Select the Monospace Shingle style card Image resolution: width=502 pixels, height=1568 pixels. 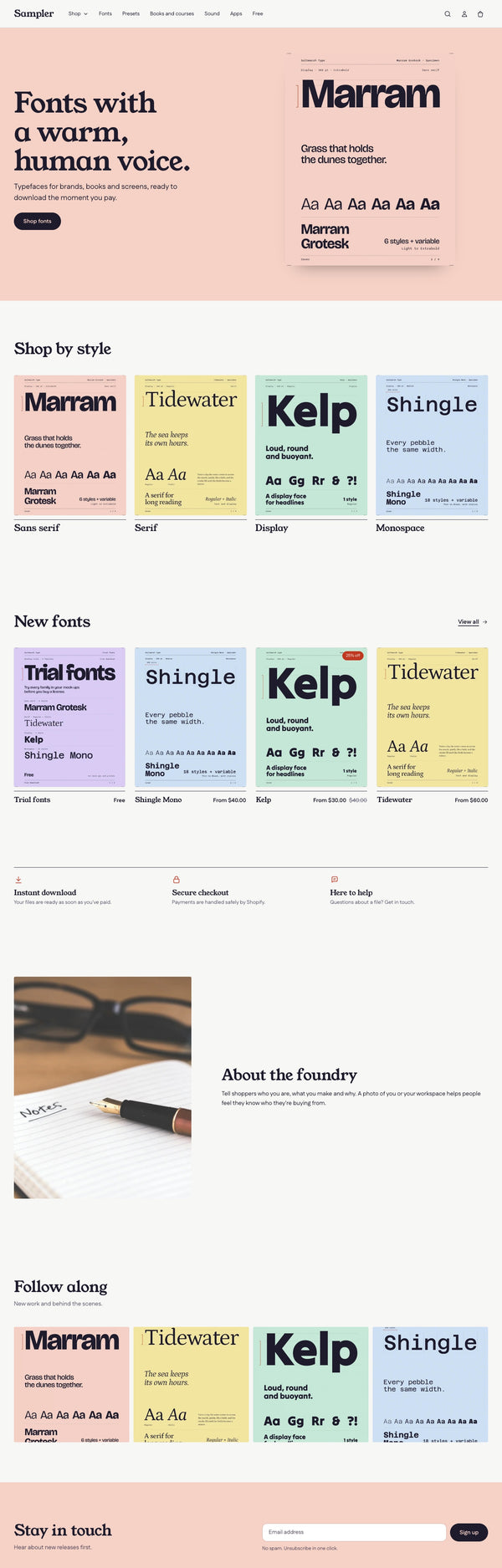(432, 454)
